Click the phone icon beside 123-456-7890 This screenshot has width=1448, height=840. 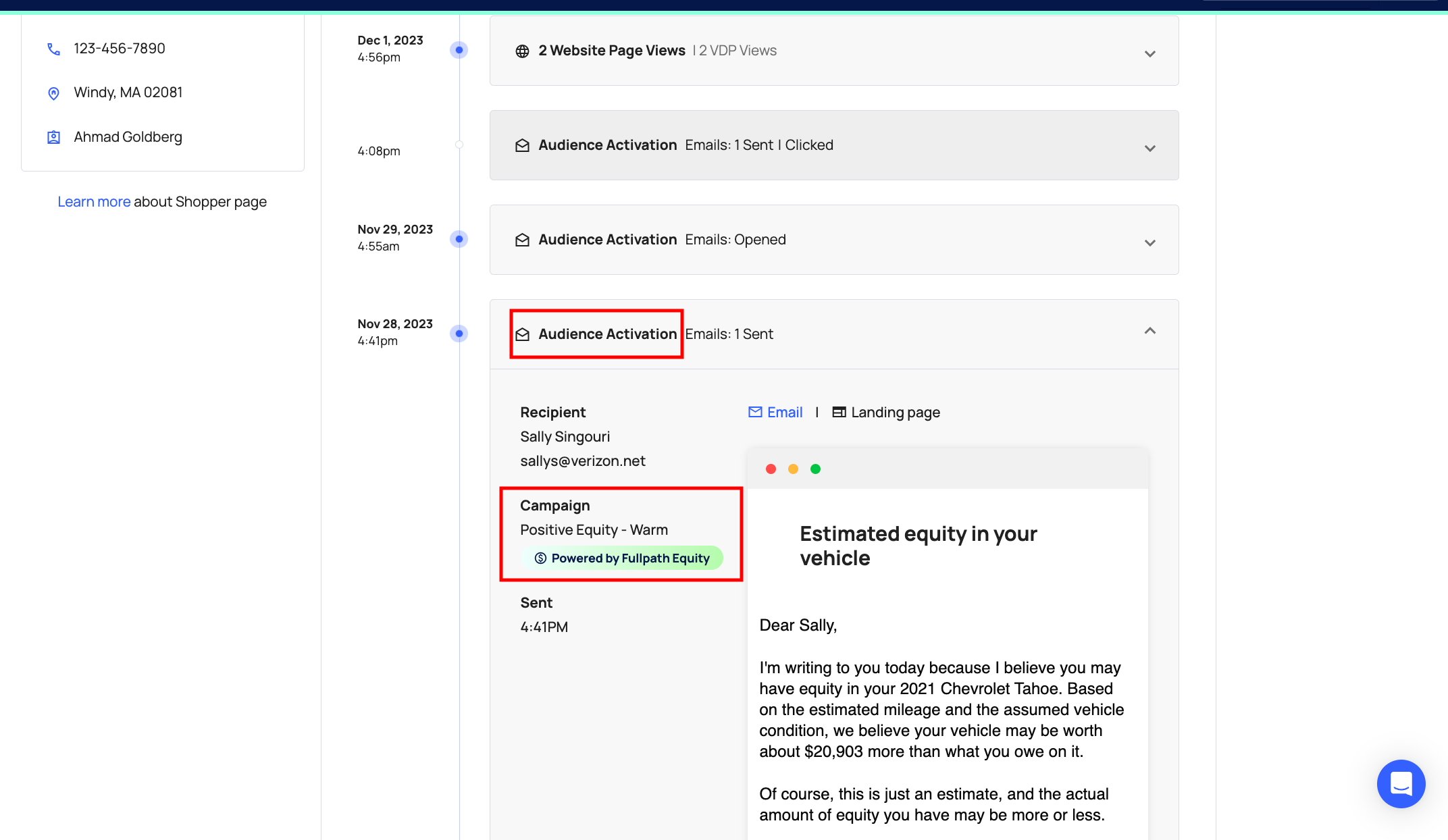click(54, 49)
